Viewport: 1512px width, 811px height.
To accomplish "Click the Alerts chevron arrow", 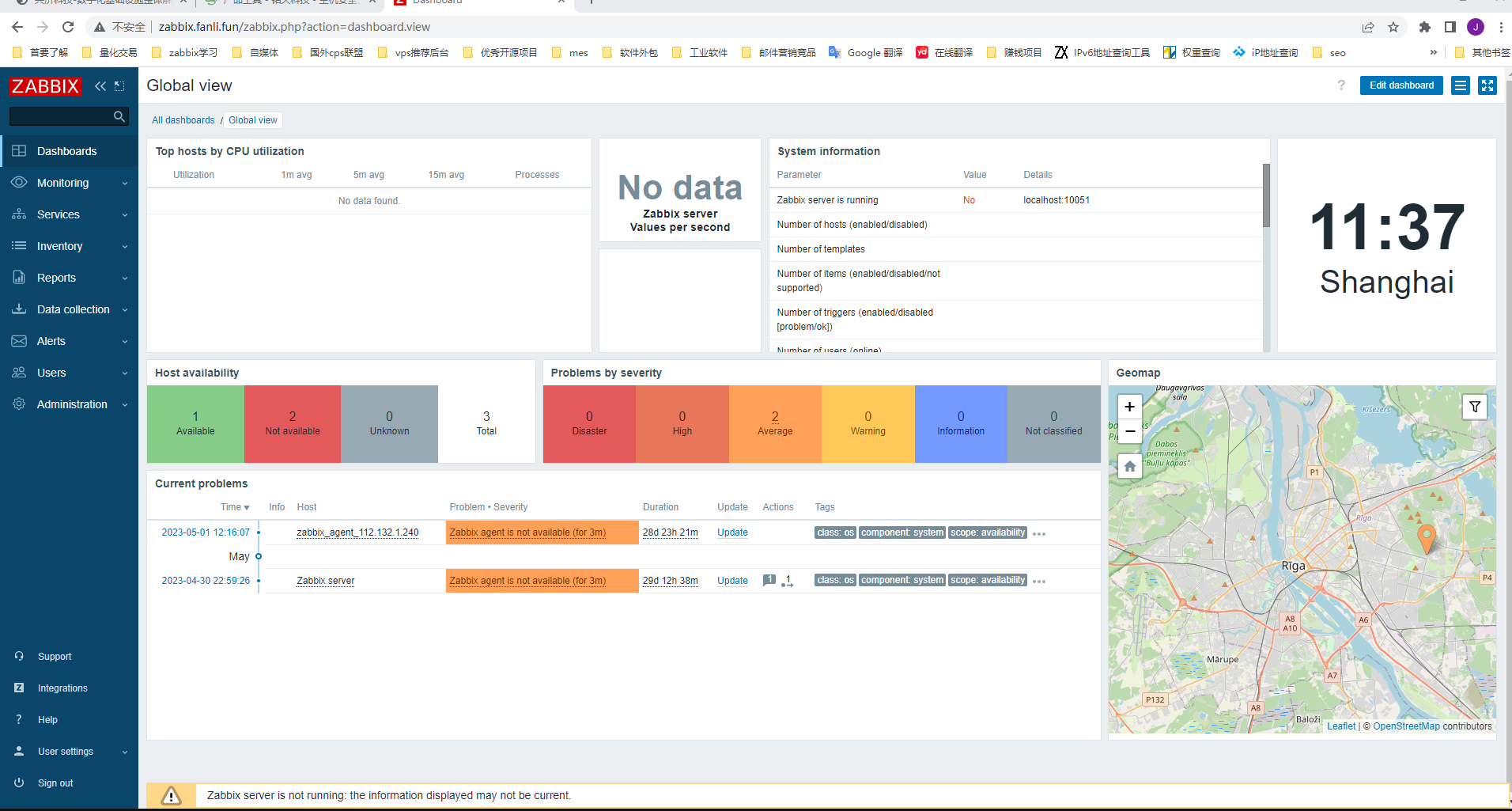I will (125, 342).
